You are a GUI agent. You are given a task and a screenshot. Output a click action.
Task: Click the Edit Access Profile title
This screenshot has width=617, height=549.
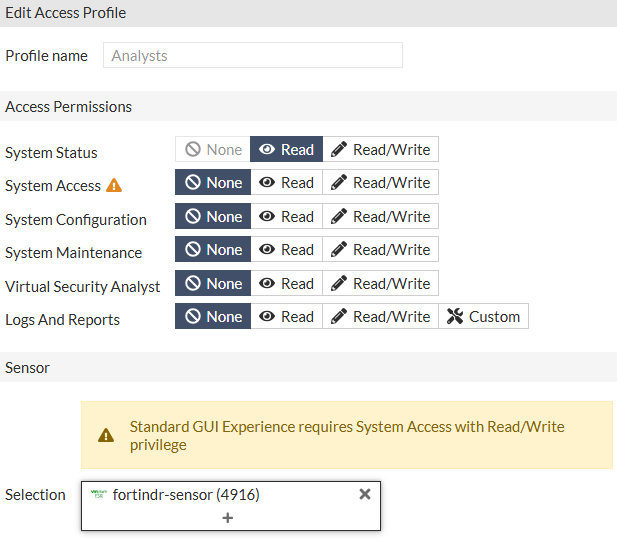tap(65, 13)
